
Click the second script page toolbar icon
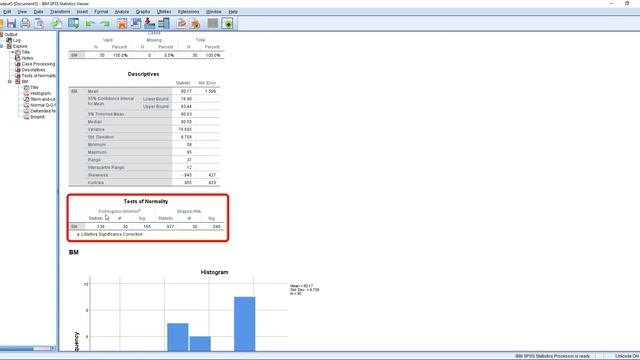(x=195, y=23)
